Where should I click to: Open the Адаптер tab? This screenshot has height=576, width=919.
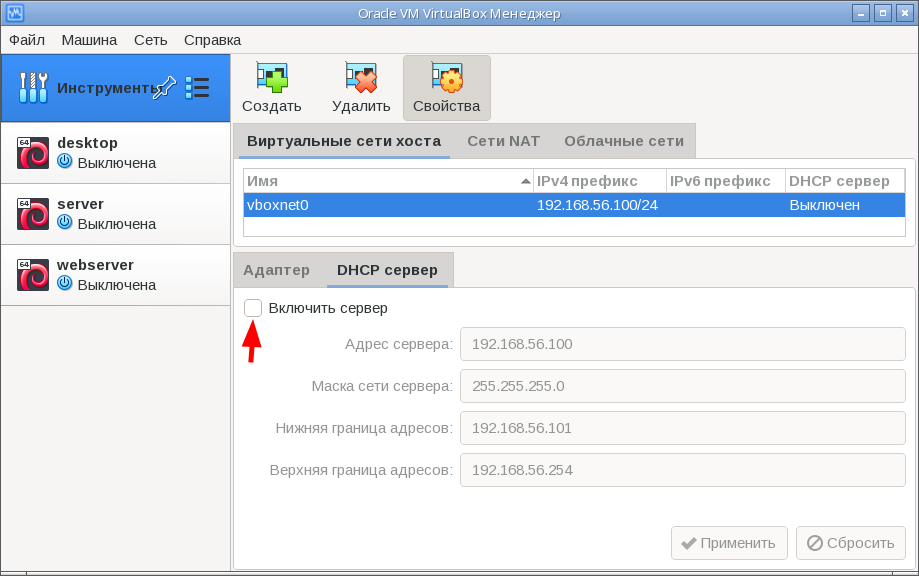click(x=277, y=270)
